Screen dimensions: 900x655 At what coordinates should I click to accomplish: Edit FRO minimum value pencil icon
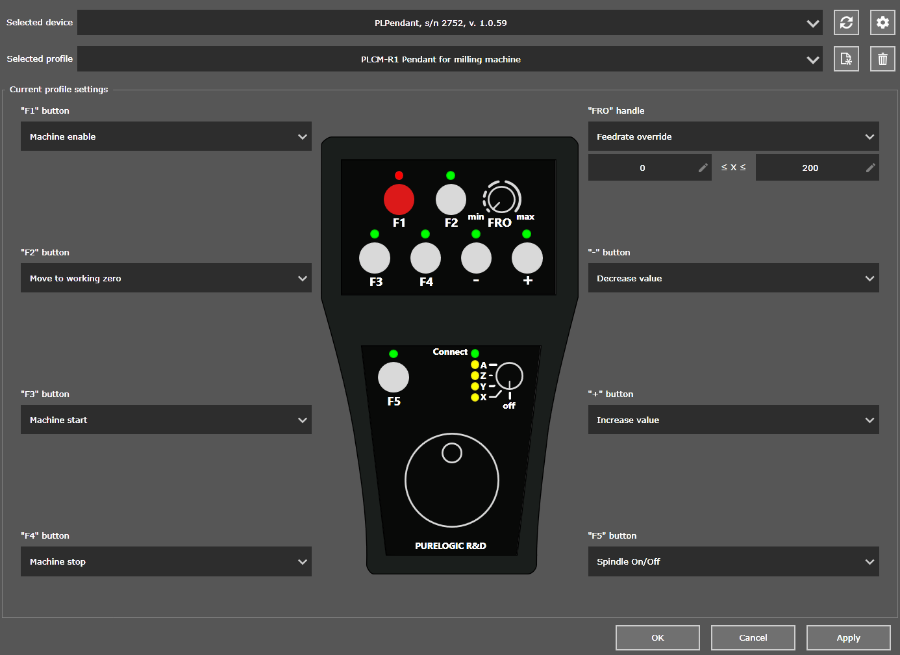(x=703, y=168)
